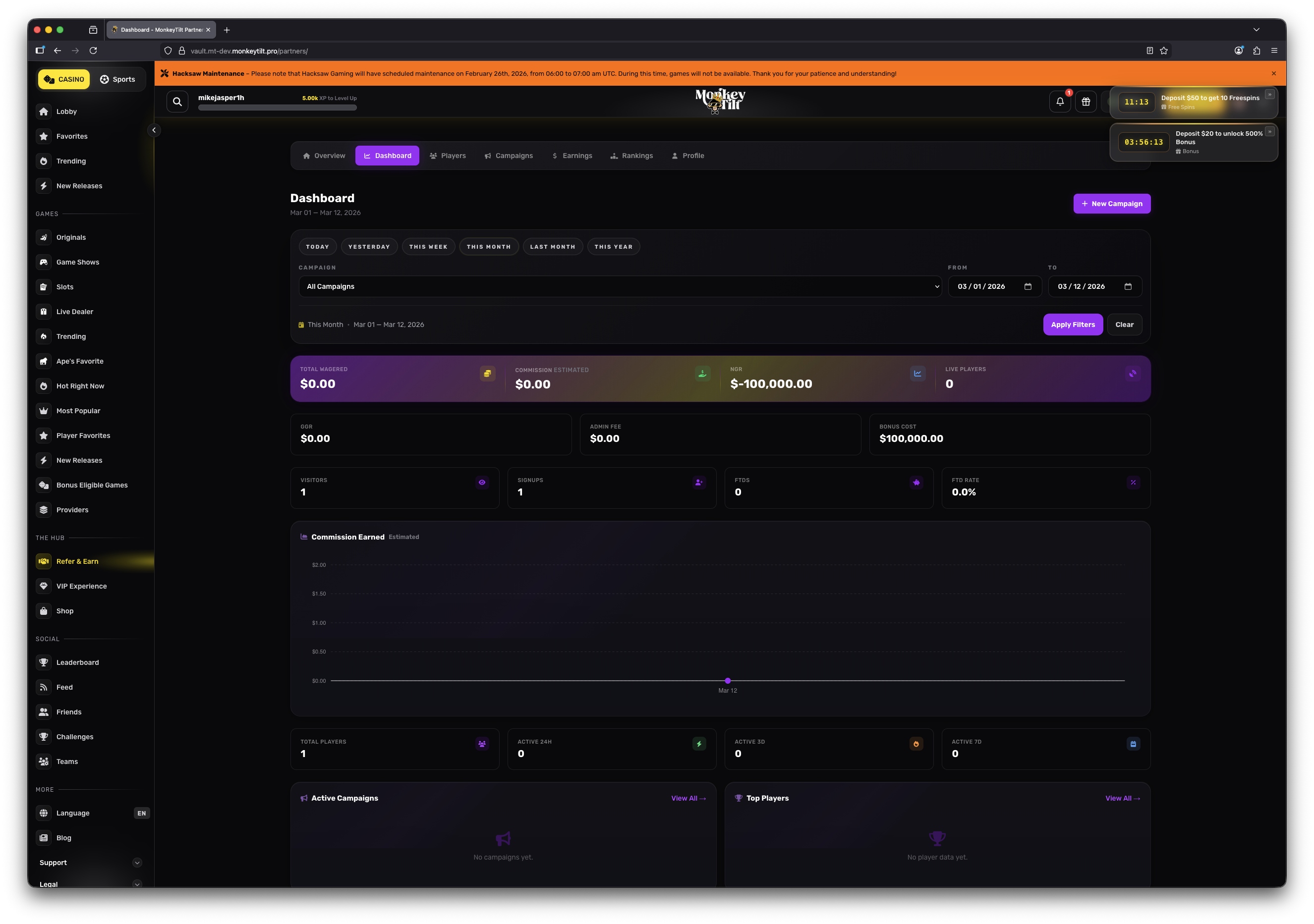This screenshot has width=1314, height=924.
Task: Select the TODAY date preset
Action: [x=318, y=247]
